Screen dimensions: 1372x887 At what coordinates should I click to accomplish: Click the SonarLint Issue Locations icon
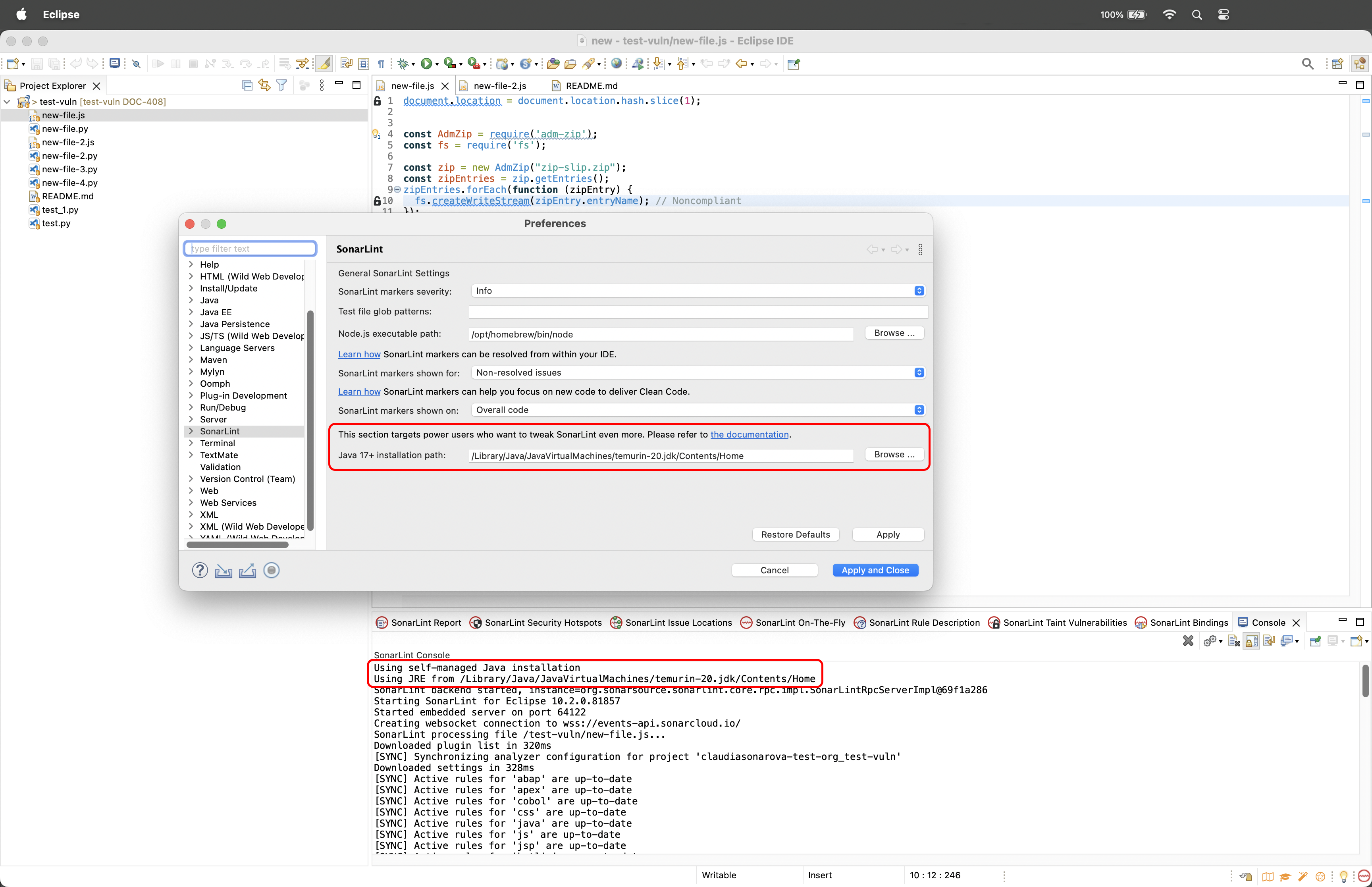coord(616,622)
